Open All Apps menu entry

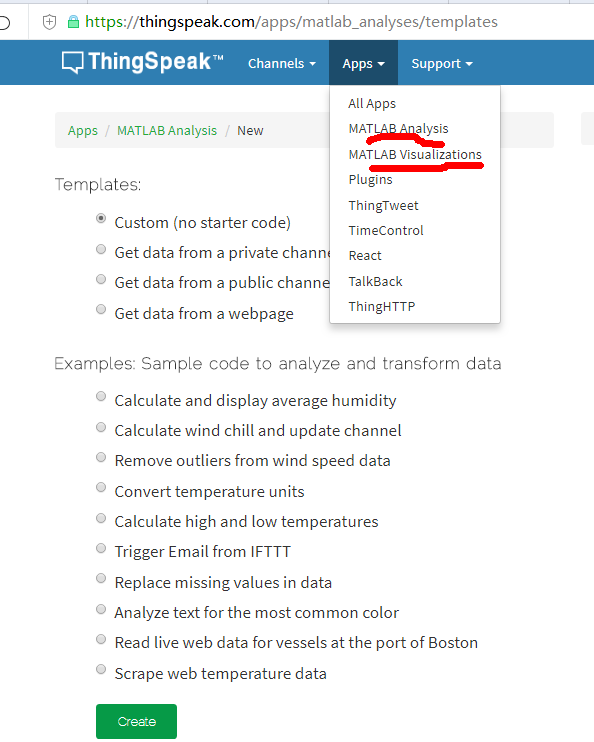tap(372, 104)
